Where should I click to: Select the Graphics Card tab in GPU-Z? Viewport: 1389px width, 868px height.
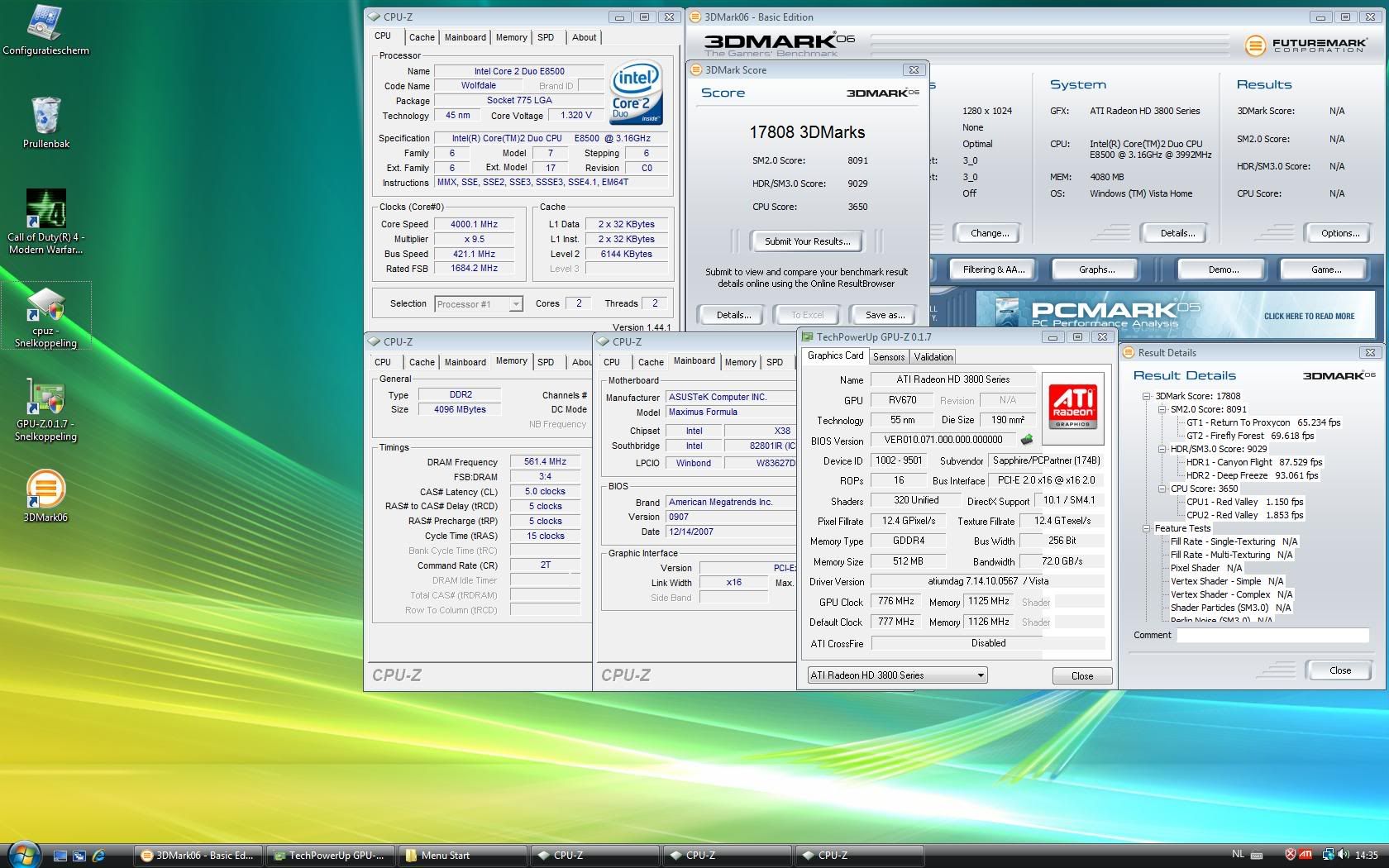coord(835,355)
